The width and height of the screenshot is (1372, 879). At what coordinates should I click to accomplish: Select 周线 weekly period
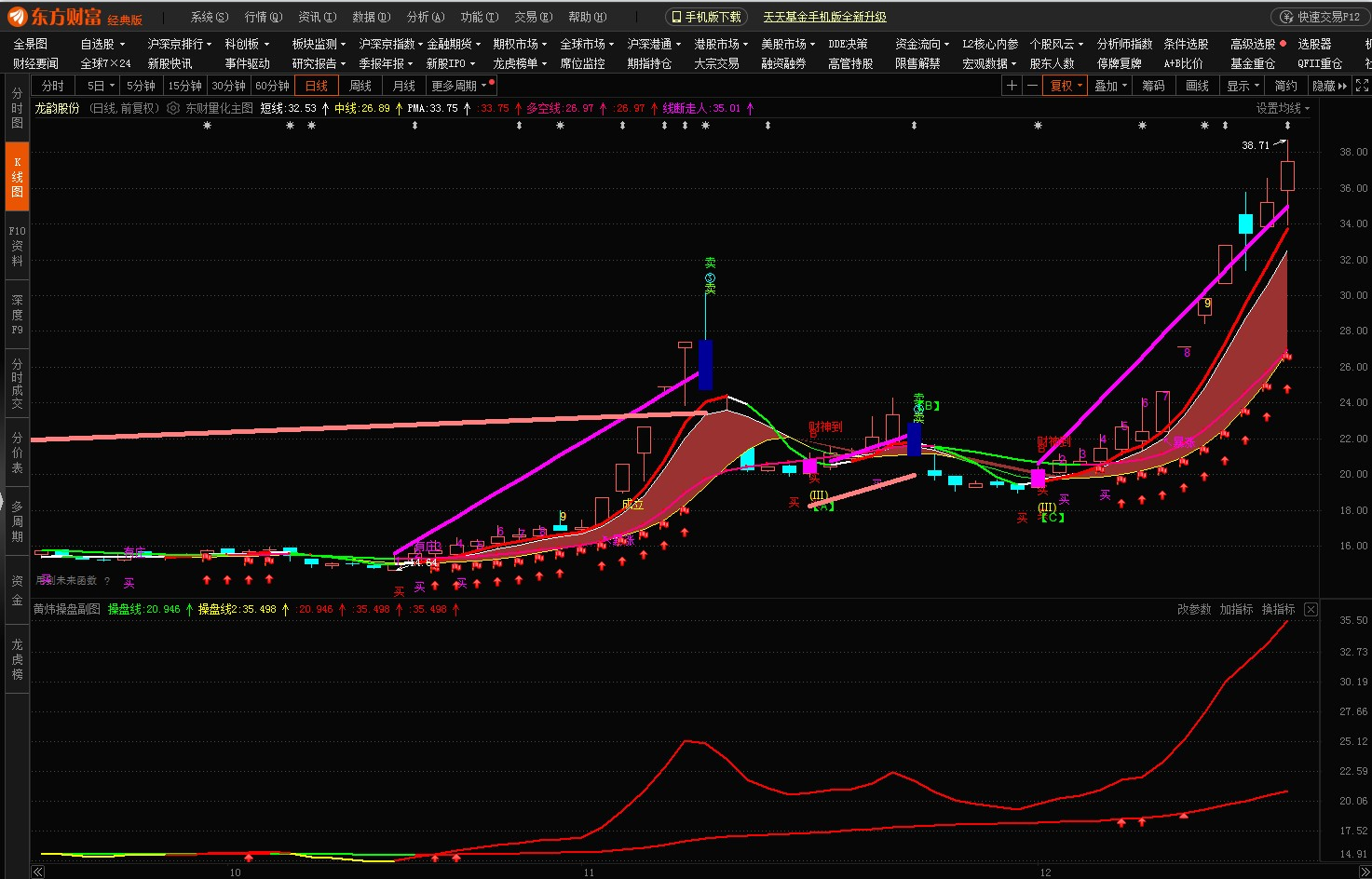(360, 86)
